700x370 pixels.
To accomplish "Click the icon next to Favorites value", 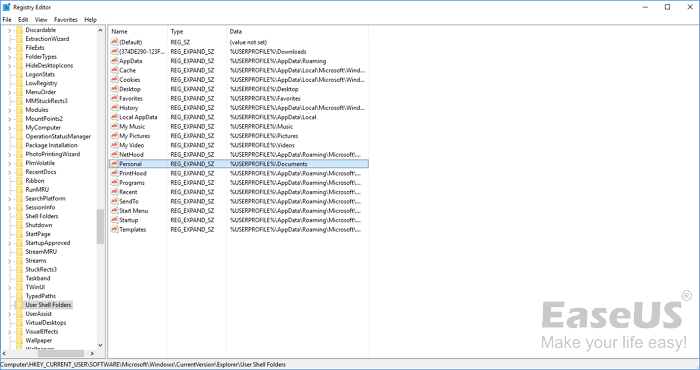I will point(114,98).
